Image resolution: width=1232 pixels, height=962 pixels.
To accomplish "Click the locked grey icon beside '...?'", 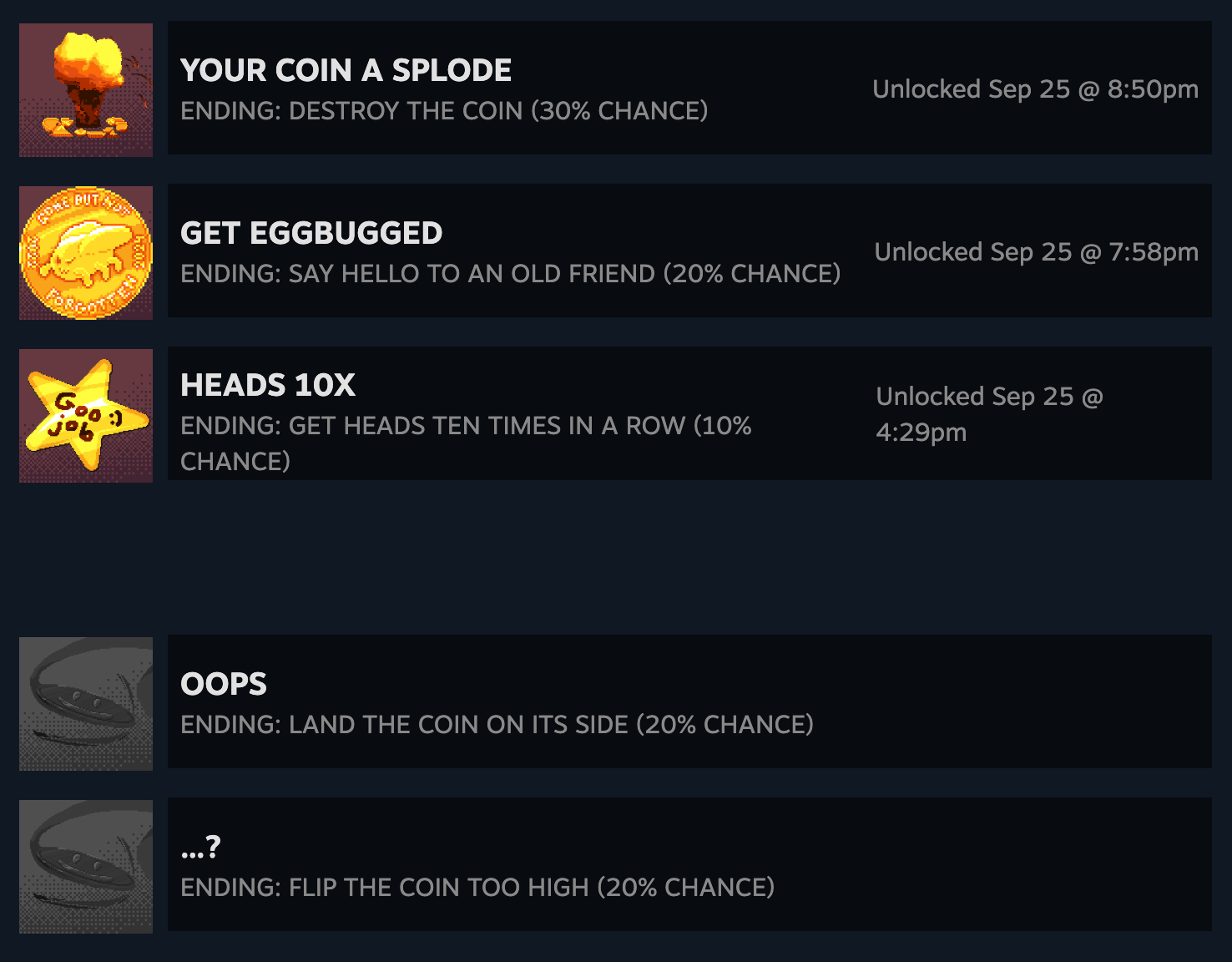I will [86, 867].
